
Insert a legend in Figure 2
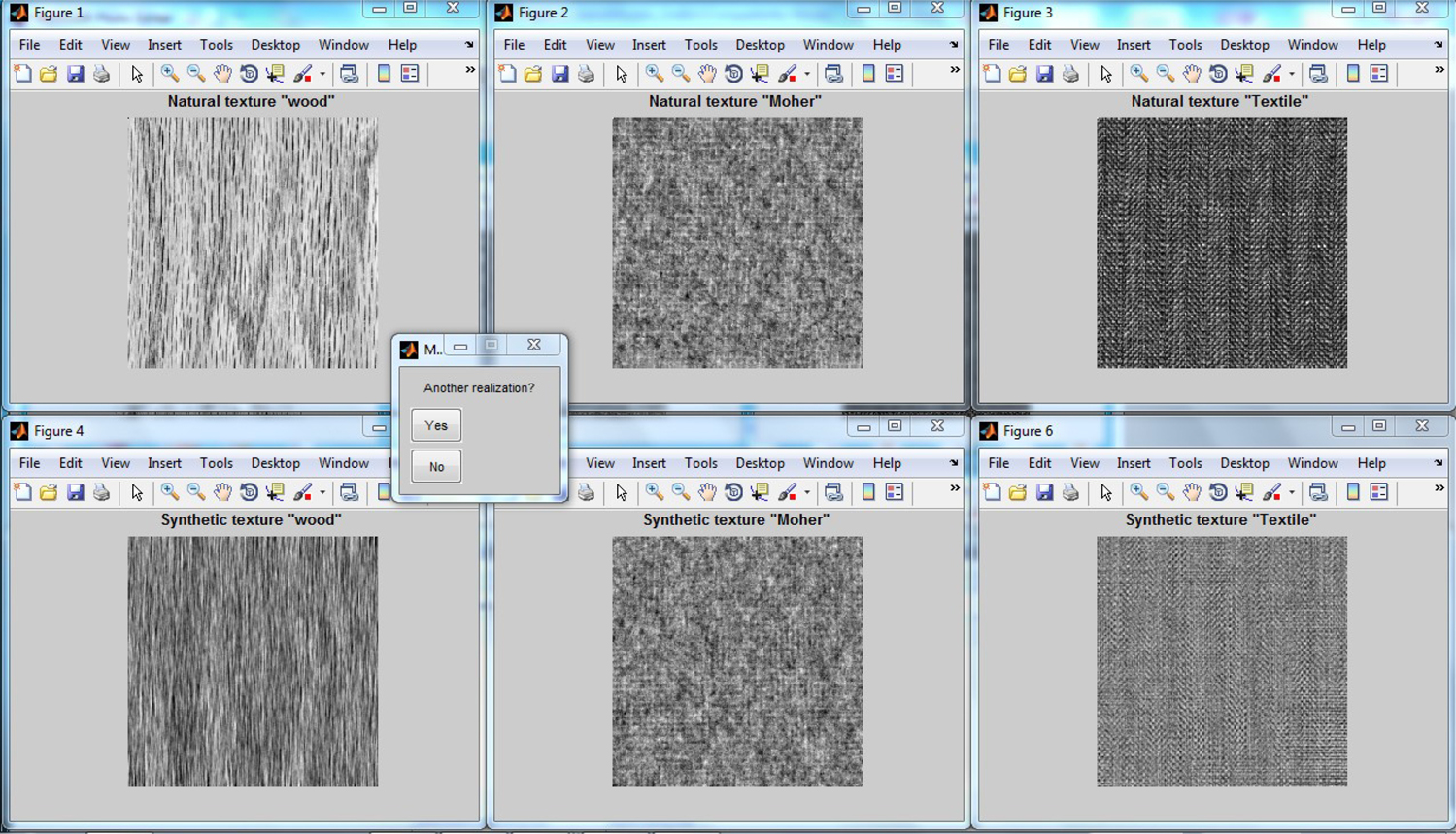click(895, 74)
